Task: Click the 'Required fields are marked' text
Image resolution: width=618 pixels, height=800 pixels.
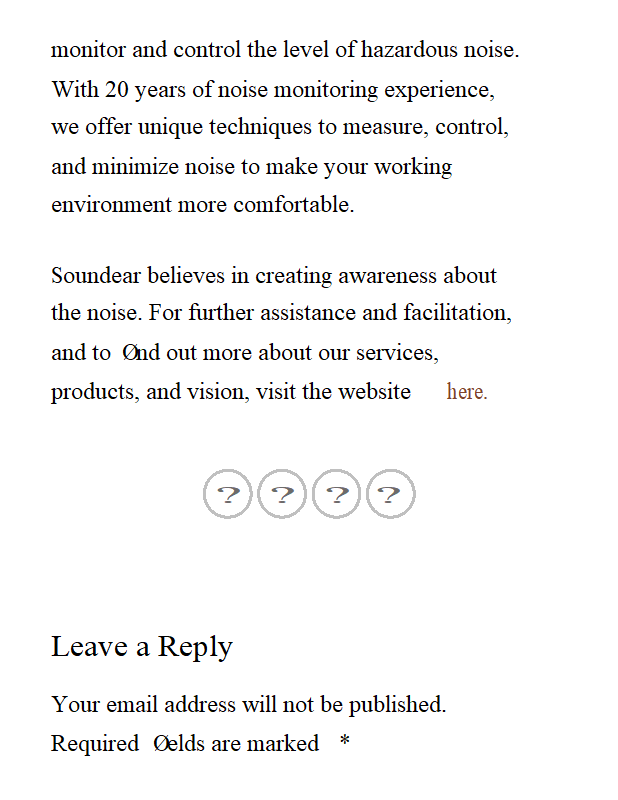Action: click(185, 744)
